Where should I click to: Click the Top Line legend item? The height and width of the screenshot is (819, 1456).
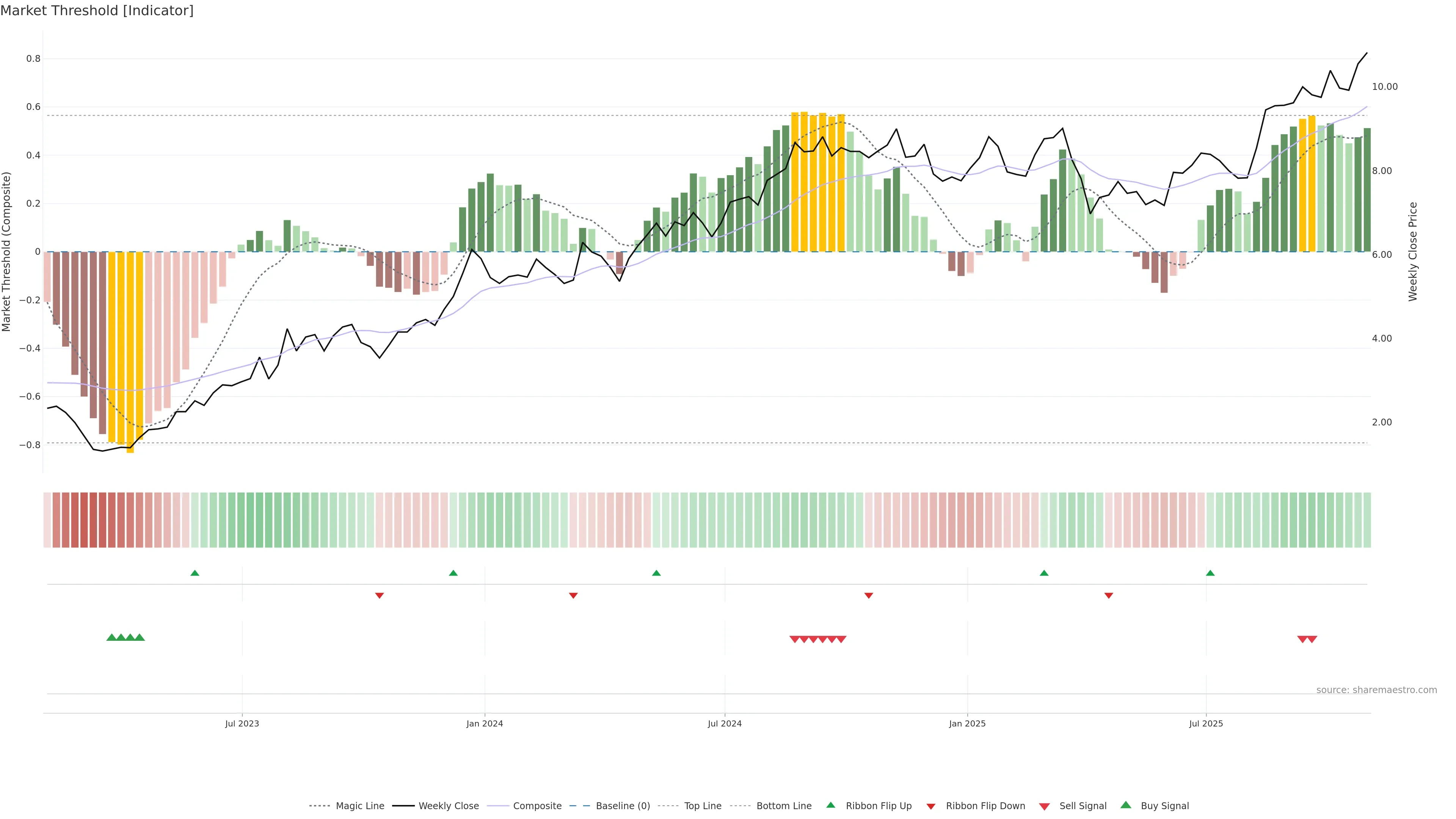[703, 806]
